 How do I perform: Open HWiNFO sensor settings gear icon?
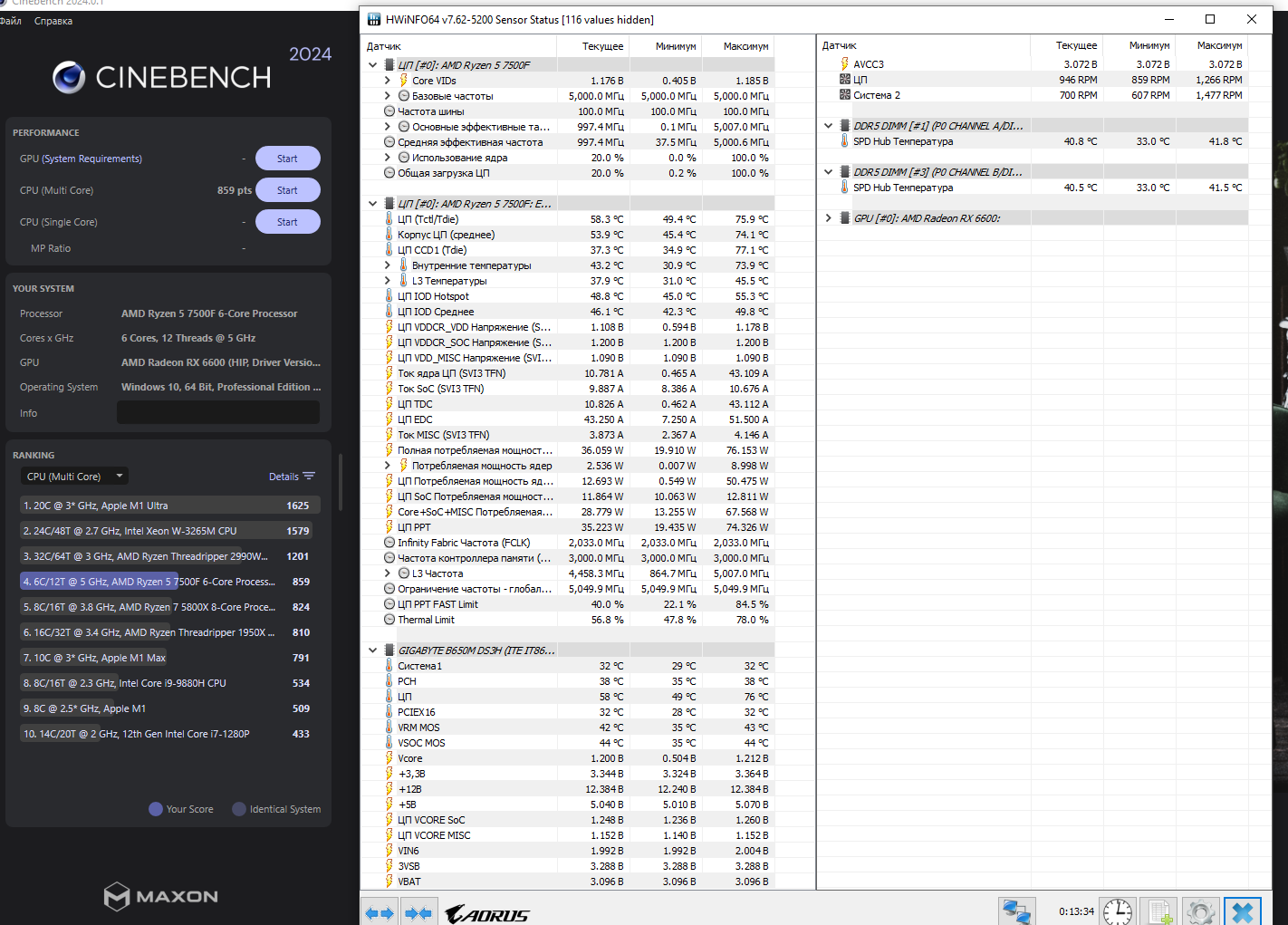click(1200, 911)
